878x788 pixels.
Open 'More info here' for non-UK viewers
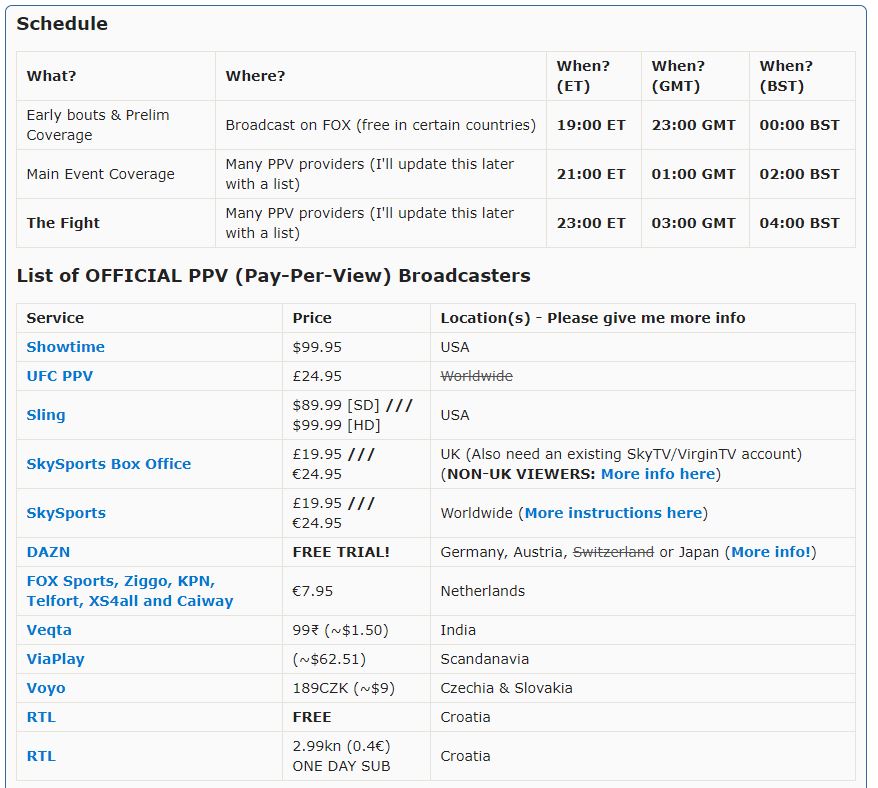tap(658, 474)
